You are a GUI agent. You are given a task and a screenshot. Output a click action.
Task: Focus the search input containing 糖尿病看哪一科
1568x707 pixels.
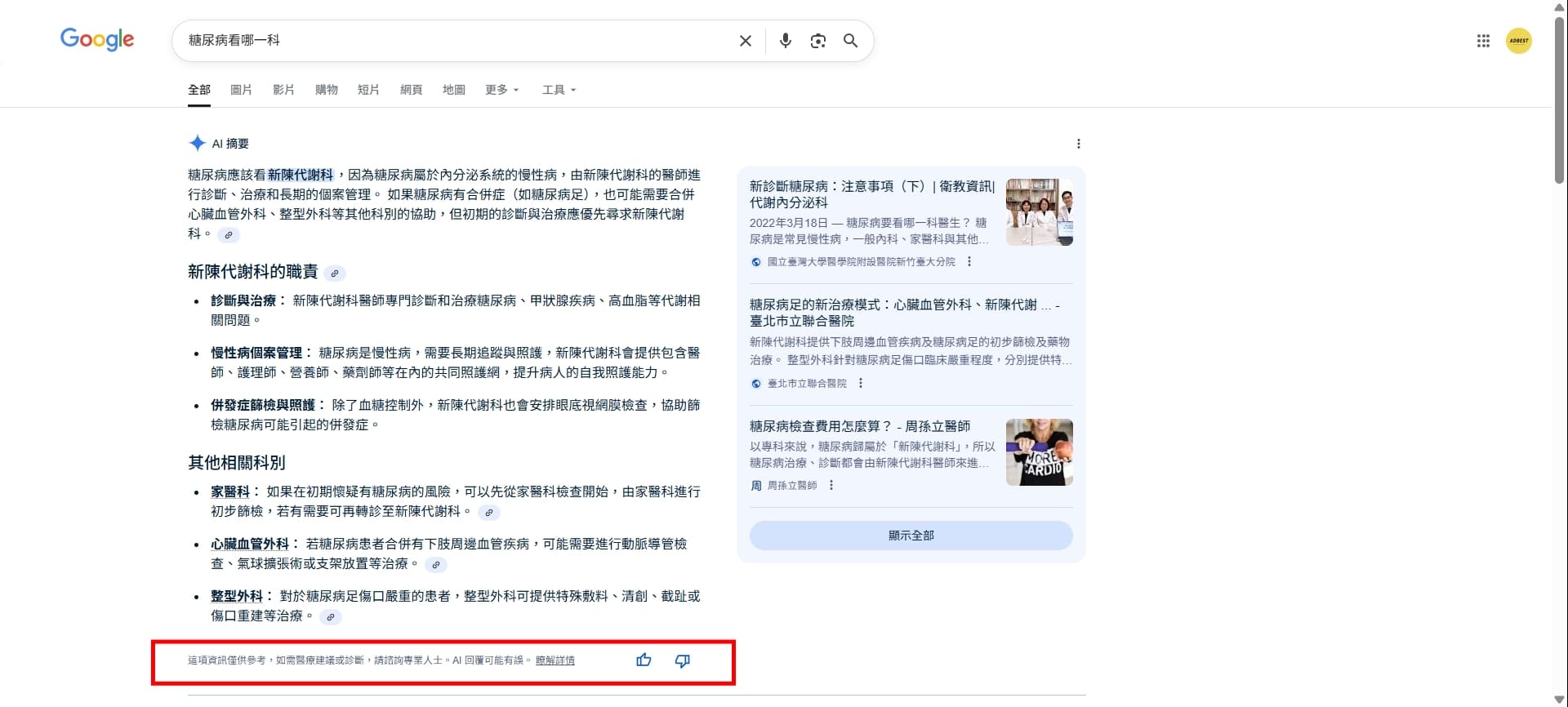pos(457,41)
